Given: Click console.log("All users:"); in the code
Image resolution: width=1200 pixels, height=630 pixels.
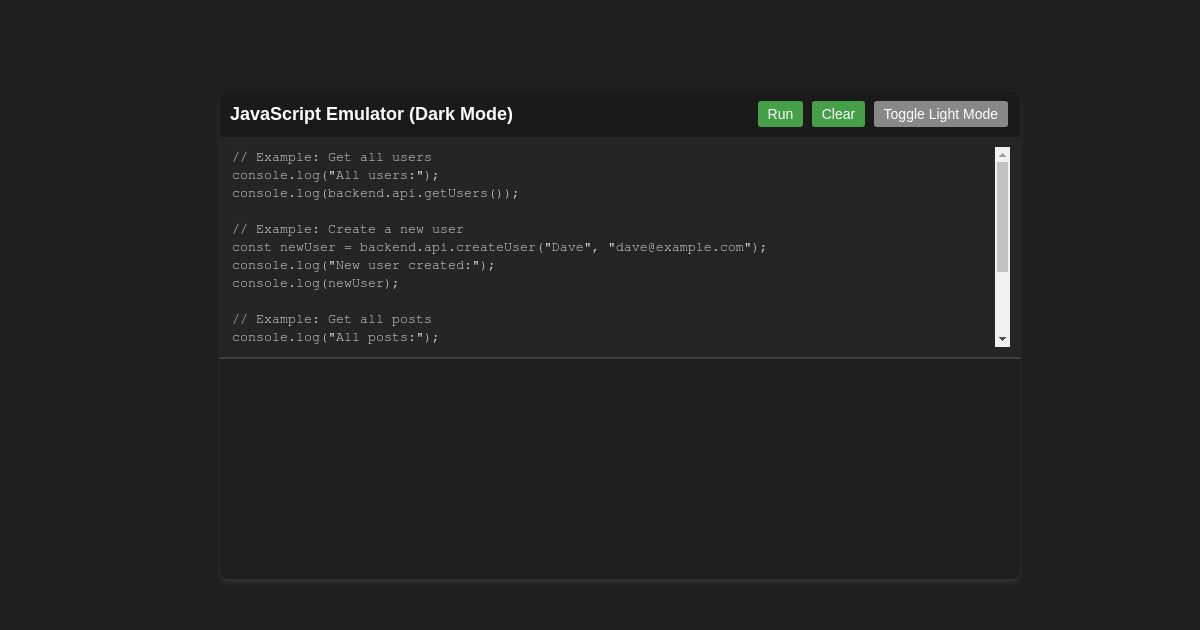Looking at the screenshot, I should click(x=335, y=175).
